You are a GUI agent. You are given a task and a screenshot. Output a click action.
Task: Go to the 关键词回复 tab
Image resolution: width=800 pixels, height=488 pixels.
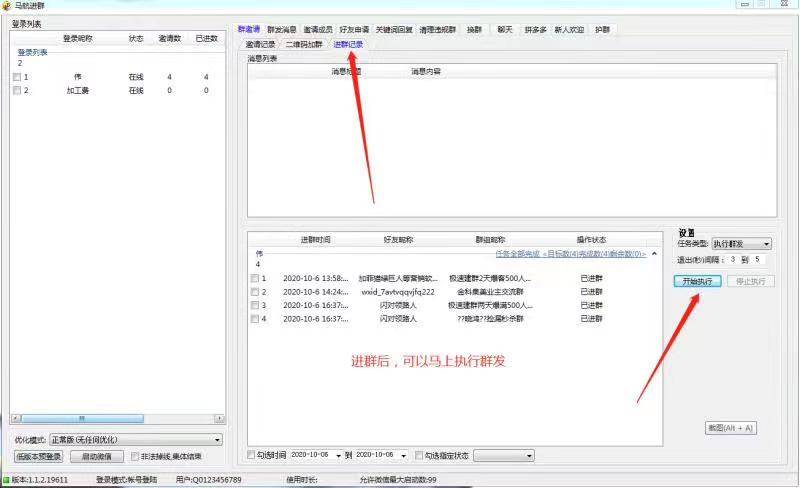395,30
